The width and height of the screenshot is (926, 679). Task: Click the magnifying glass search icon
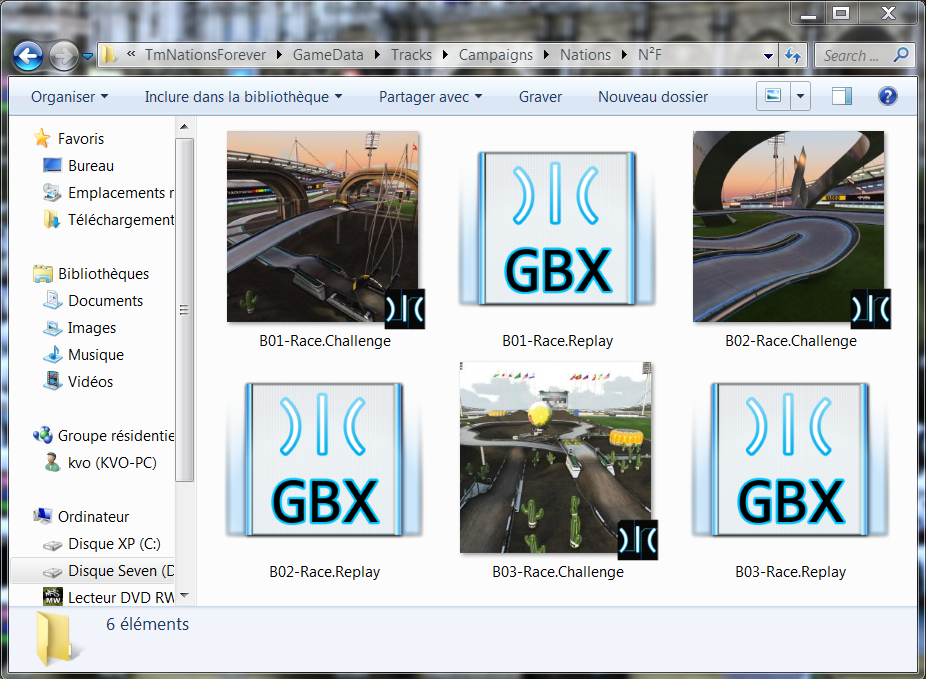click(901, 56)
